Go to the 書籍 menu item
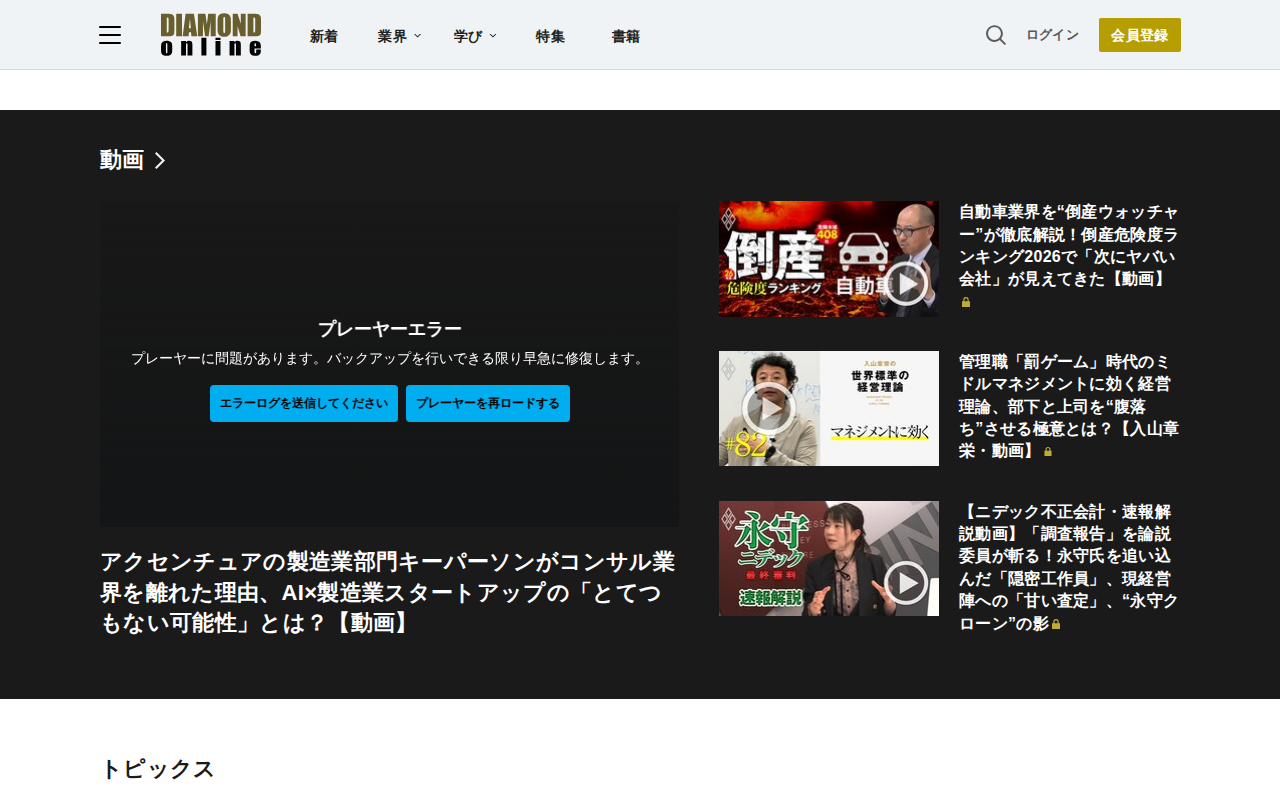 click(x=626, y=36)
